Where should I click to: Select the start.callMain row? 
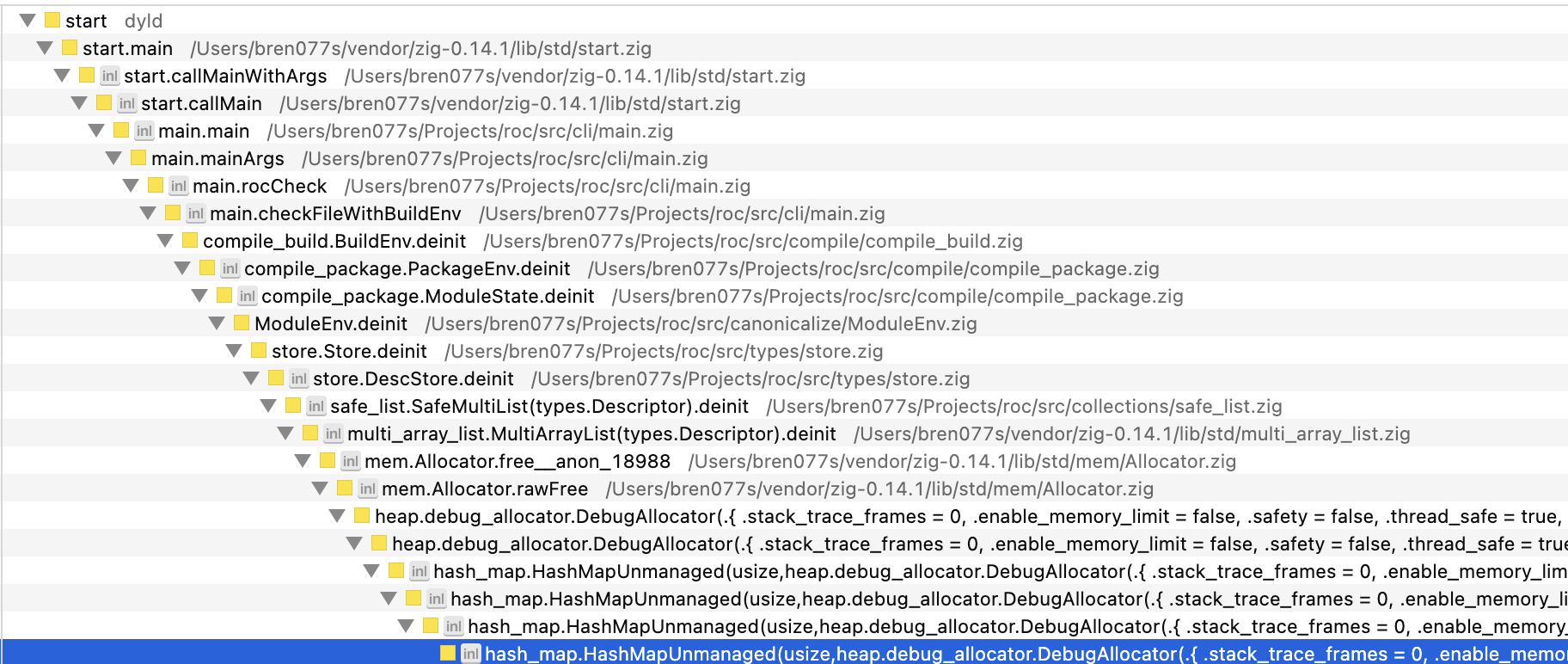(201, 103)
